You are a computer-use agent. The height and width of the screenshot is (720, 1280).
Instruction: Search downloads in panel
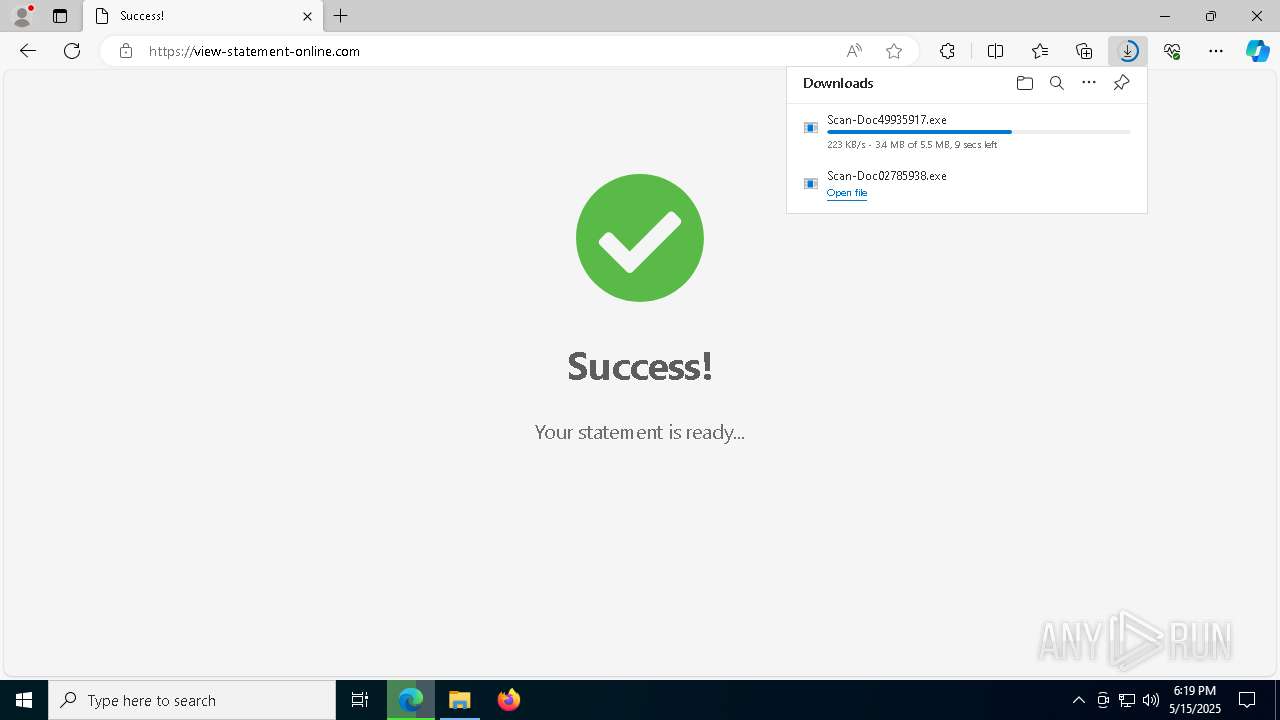1056,83
